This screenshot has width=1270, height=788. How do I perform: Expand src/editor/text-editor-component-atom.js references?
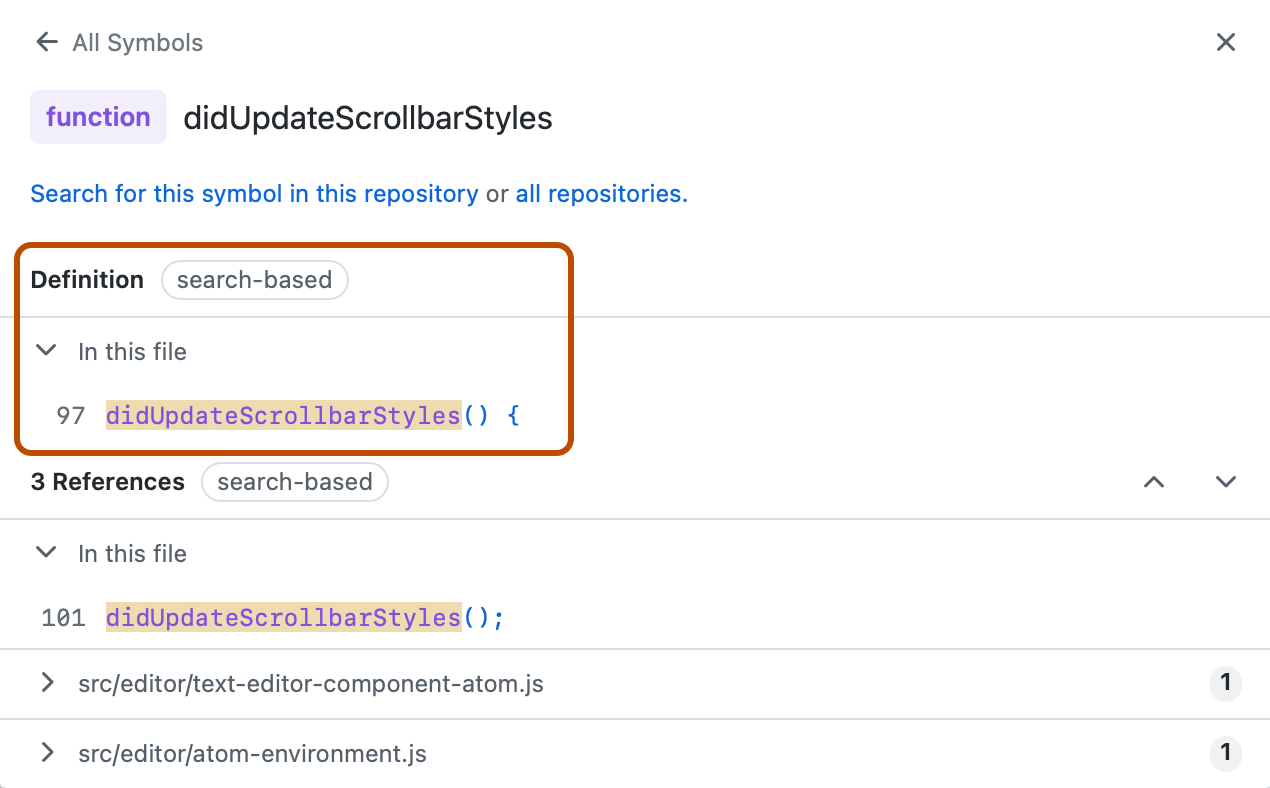(46, 684)
